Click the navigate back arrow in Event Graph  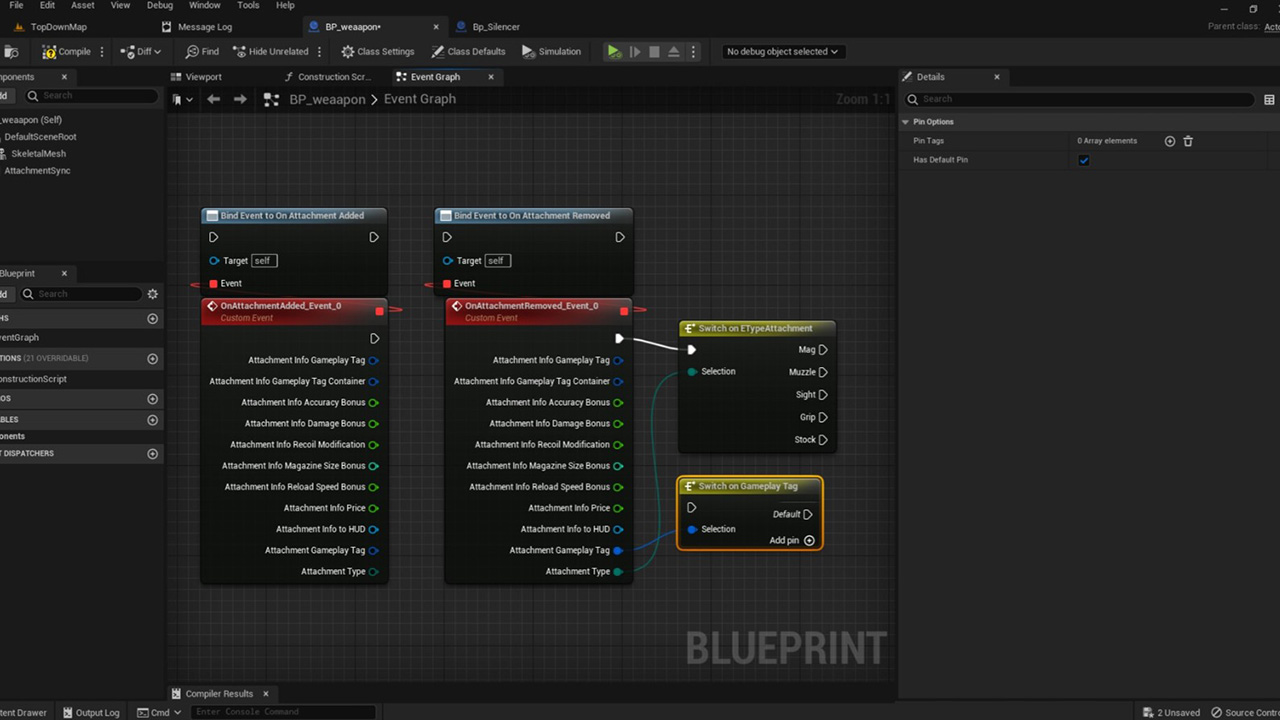coord(213,99)
